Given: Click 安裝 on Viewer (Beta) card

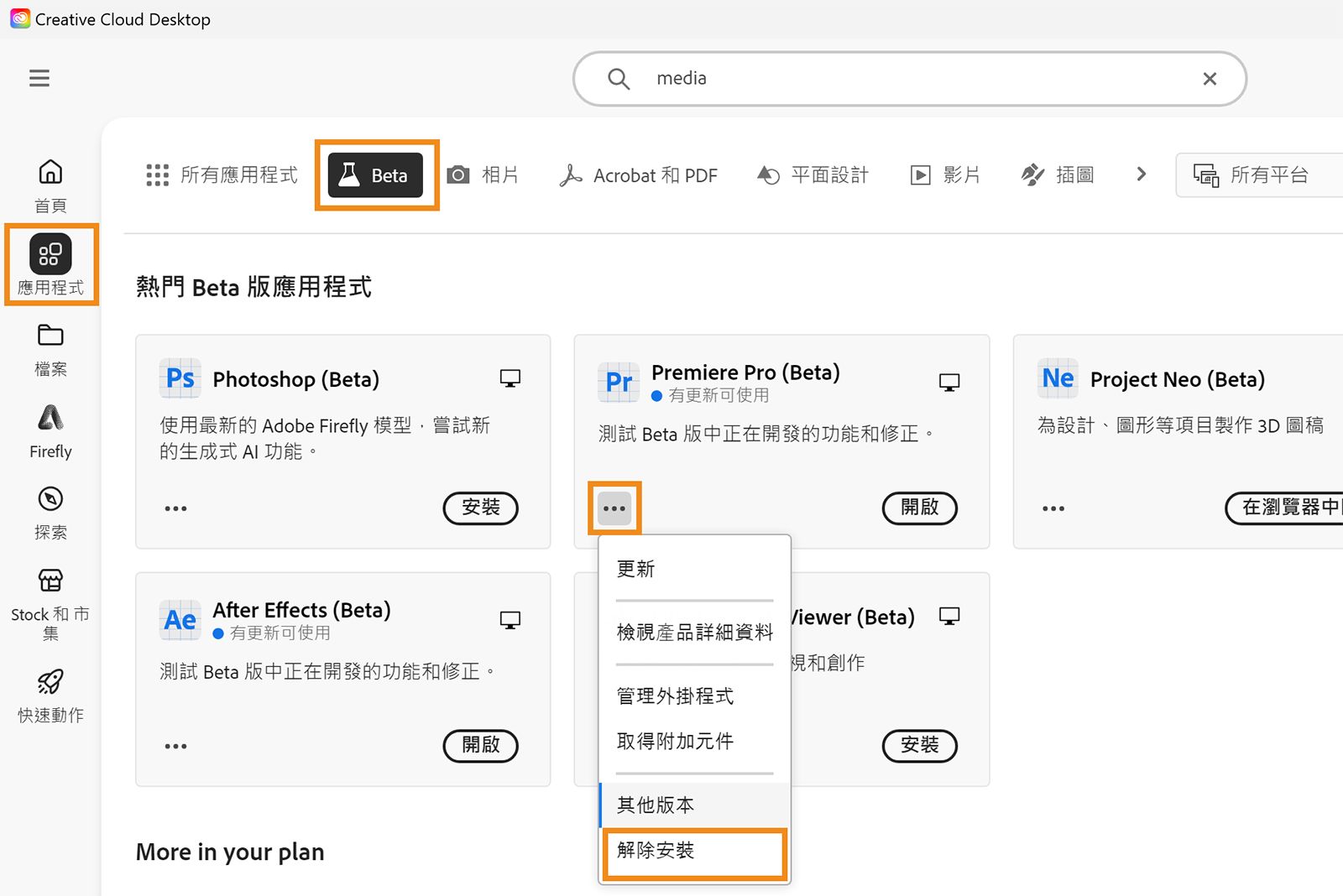Looking at the screenshot, I should pyautogui.click(x=920, y=745).
